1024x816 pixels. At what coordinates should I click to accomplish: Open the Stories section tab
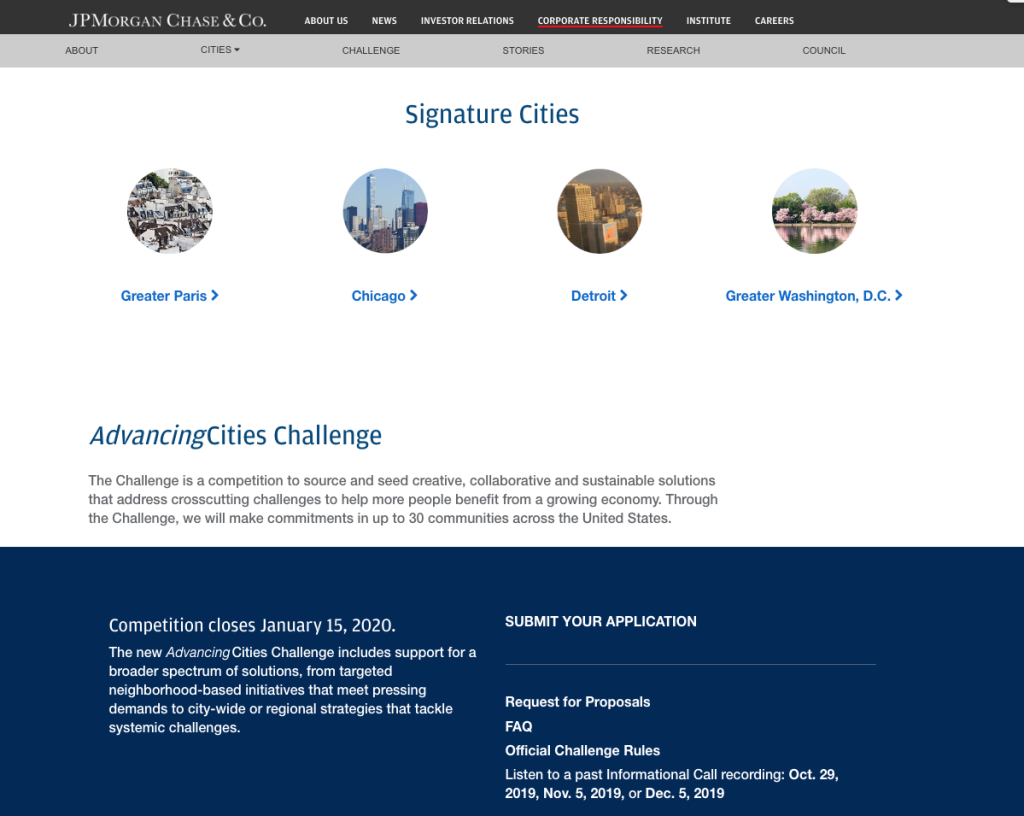tap(523, 50)
